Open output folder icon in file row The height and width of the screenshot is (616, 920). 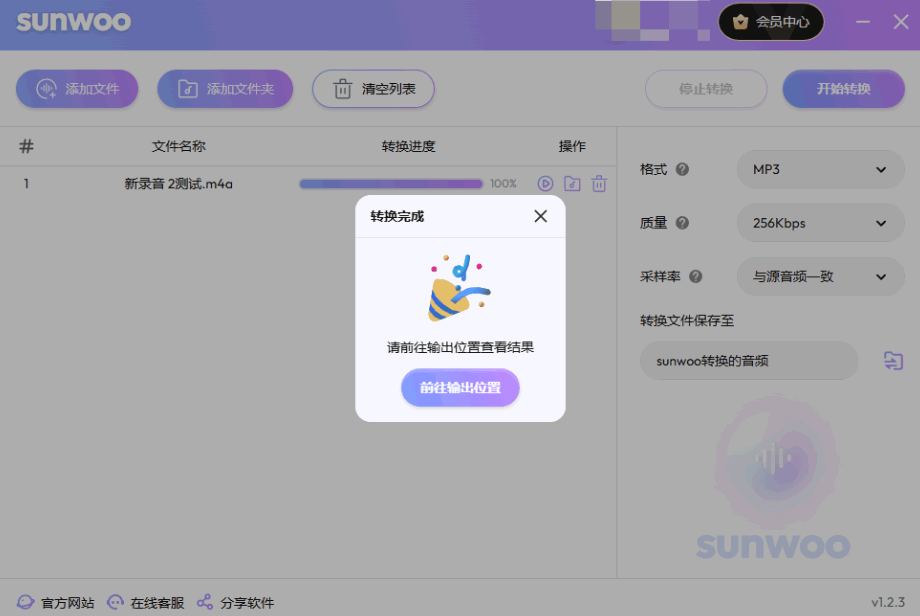[572, 183]
